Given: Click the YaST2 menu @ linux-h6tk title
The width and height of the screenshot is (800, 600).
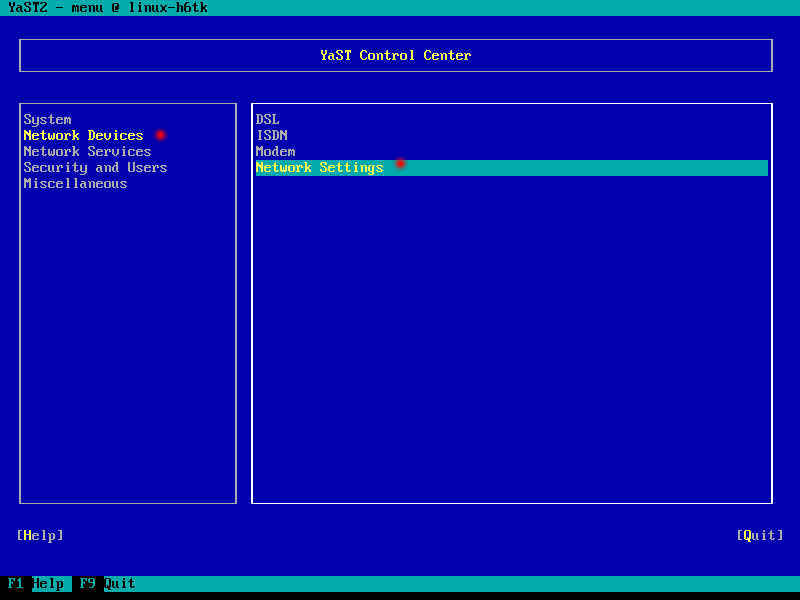Looking at the screenshot, I should (x=108, y=8).
